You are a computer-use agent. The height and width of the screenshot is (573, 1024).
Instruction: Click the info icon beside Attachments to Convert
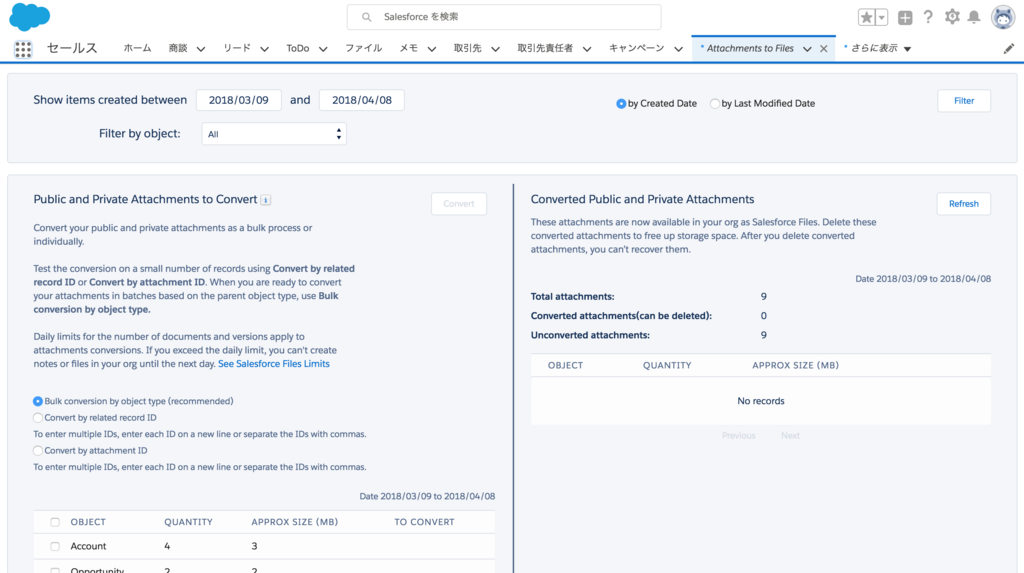(266, 200)
